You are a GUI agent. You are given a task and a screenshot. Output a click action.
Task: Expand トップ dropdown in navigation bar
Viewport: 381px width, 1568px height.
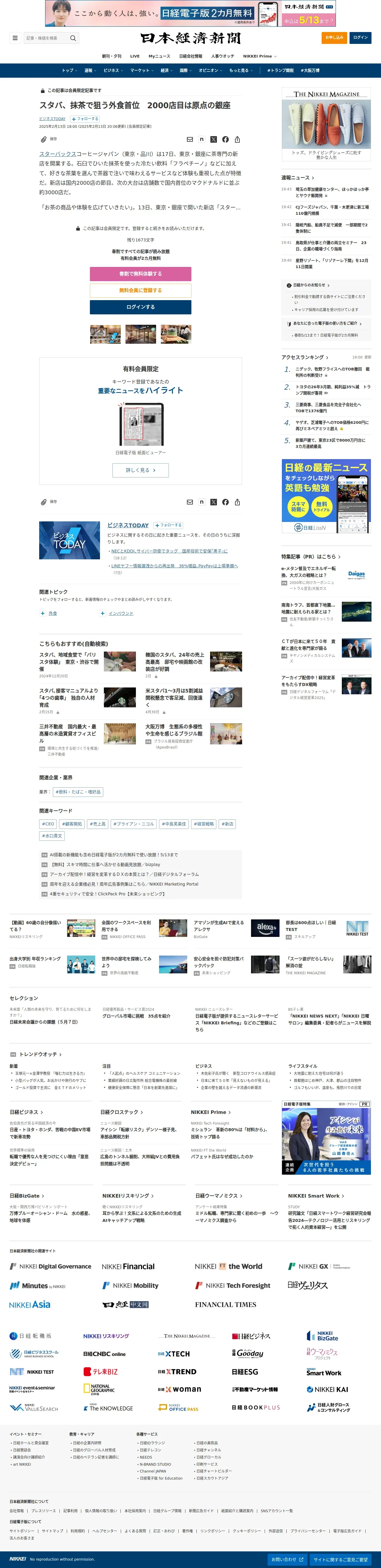(69, 71)
